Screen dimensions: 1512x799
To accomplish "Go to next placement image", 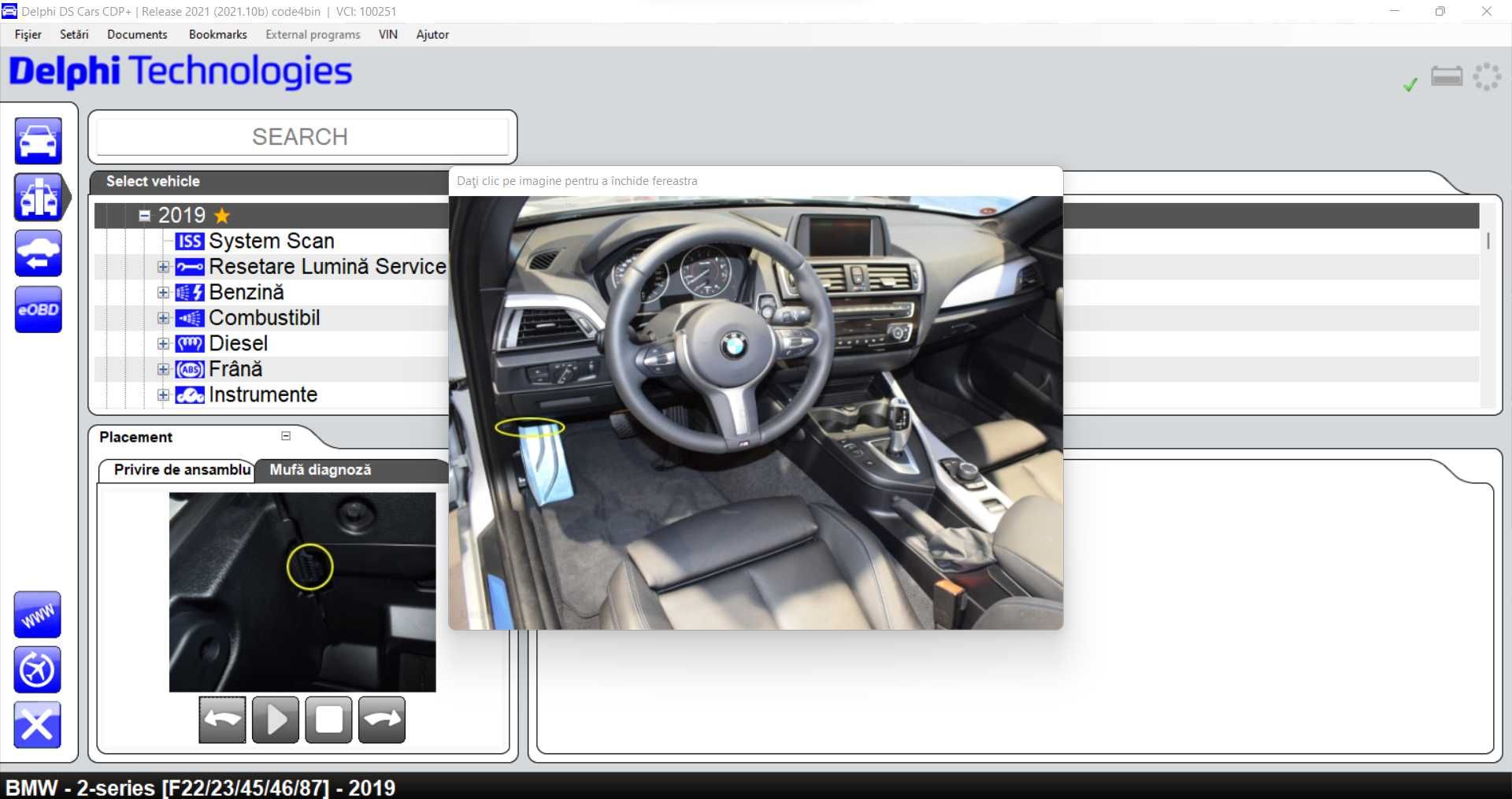I will coord(382,719).
